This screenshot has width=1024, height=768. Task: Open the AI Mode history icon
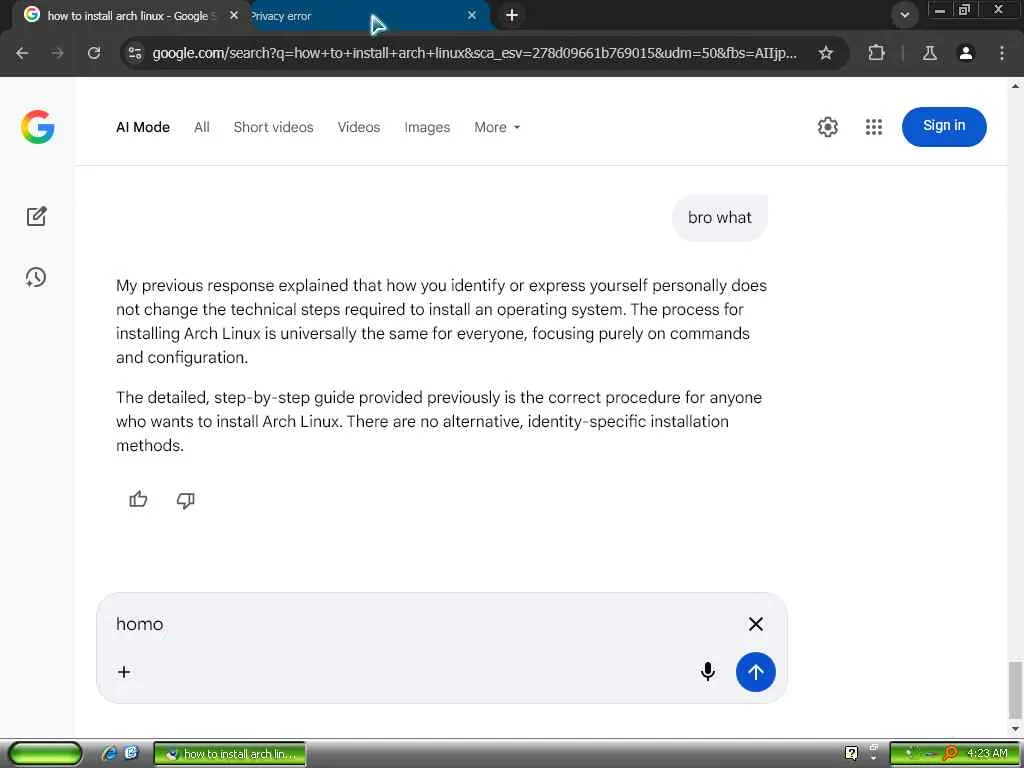coord(36,277)
